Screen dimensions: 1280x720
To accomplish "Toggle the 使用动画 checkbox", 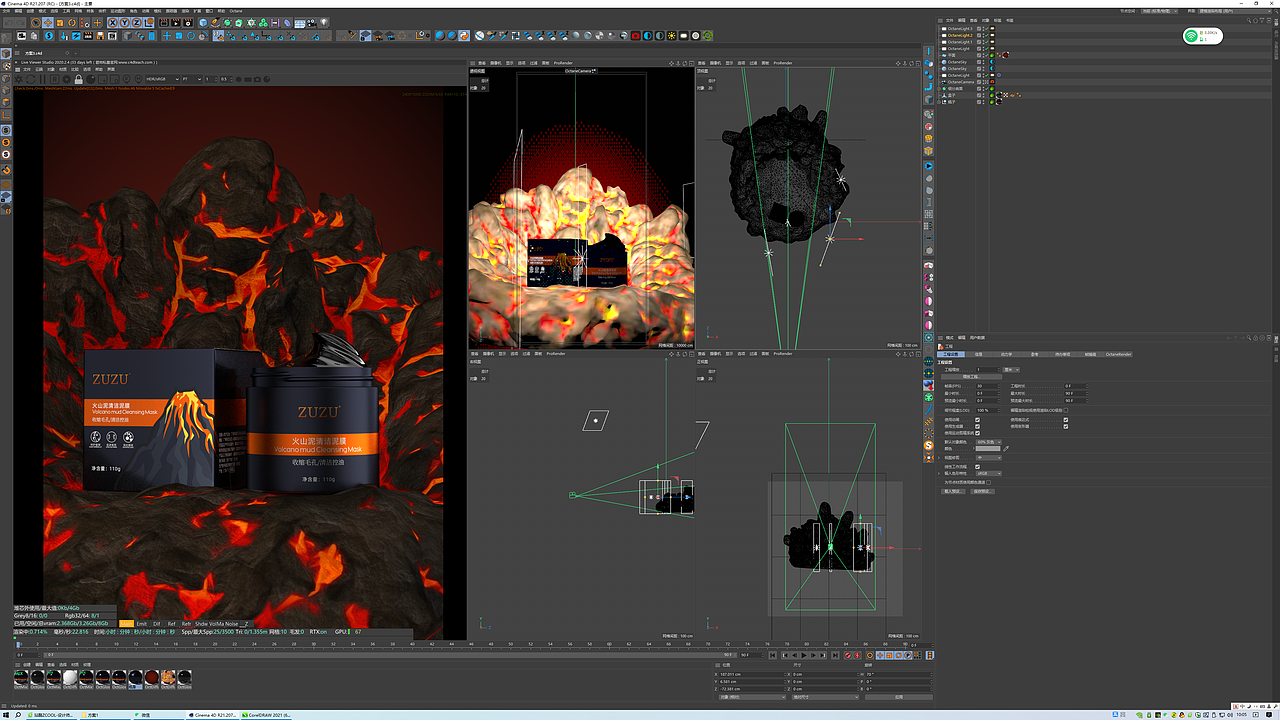I will click(977, 419).
